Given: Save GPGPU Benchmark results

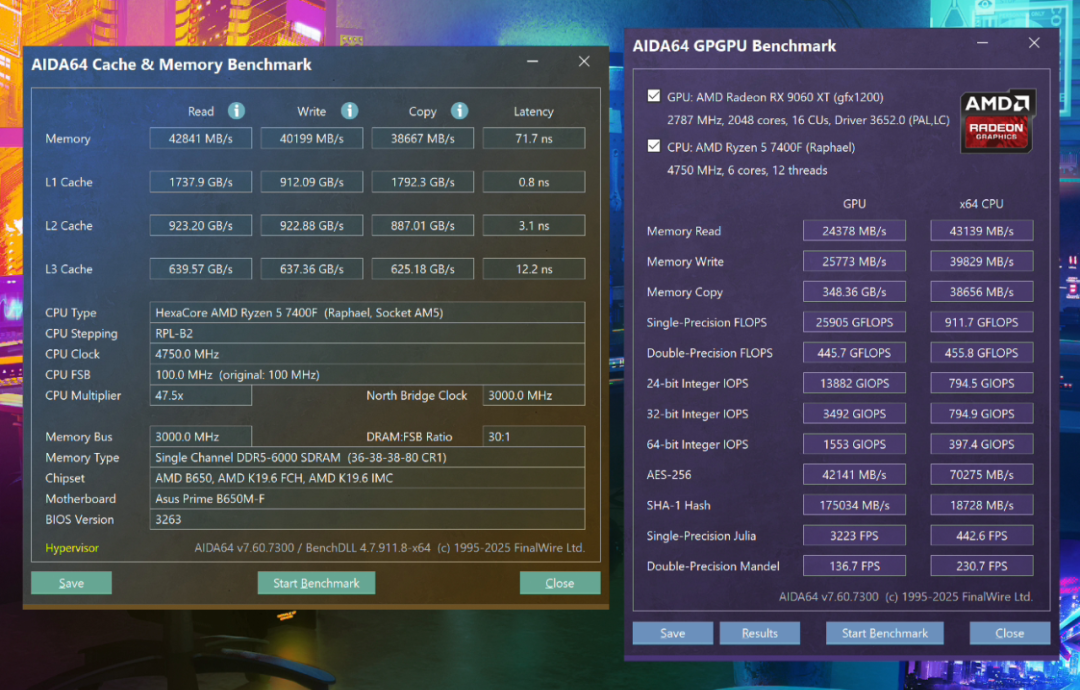Looking at the screenshot, I should point(672,633).
